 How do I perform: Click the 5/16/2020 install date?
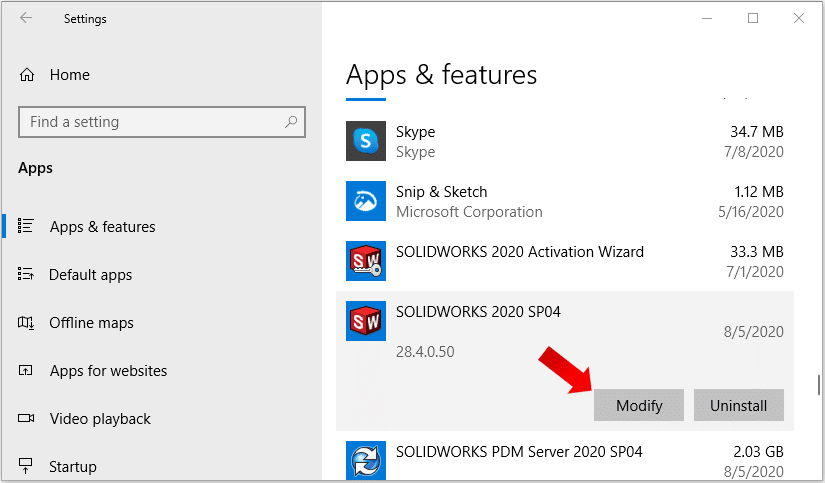tap(751, 212)
